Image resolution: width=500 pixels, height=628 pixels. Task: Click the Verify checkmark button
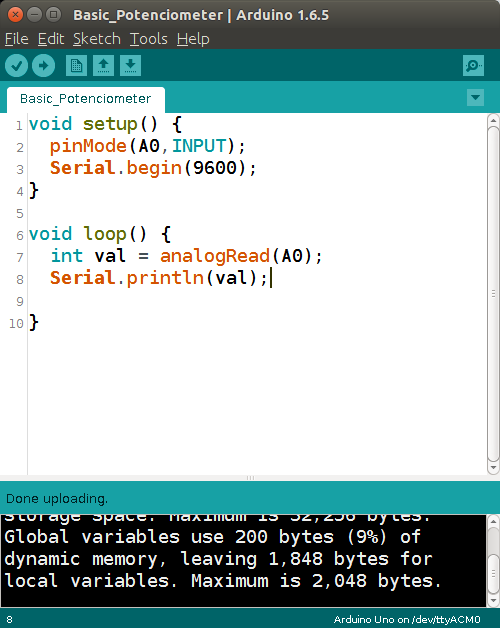tap(16, 65)
